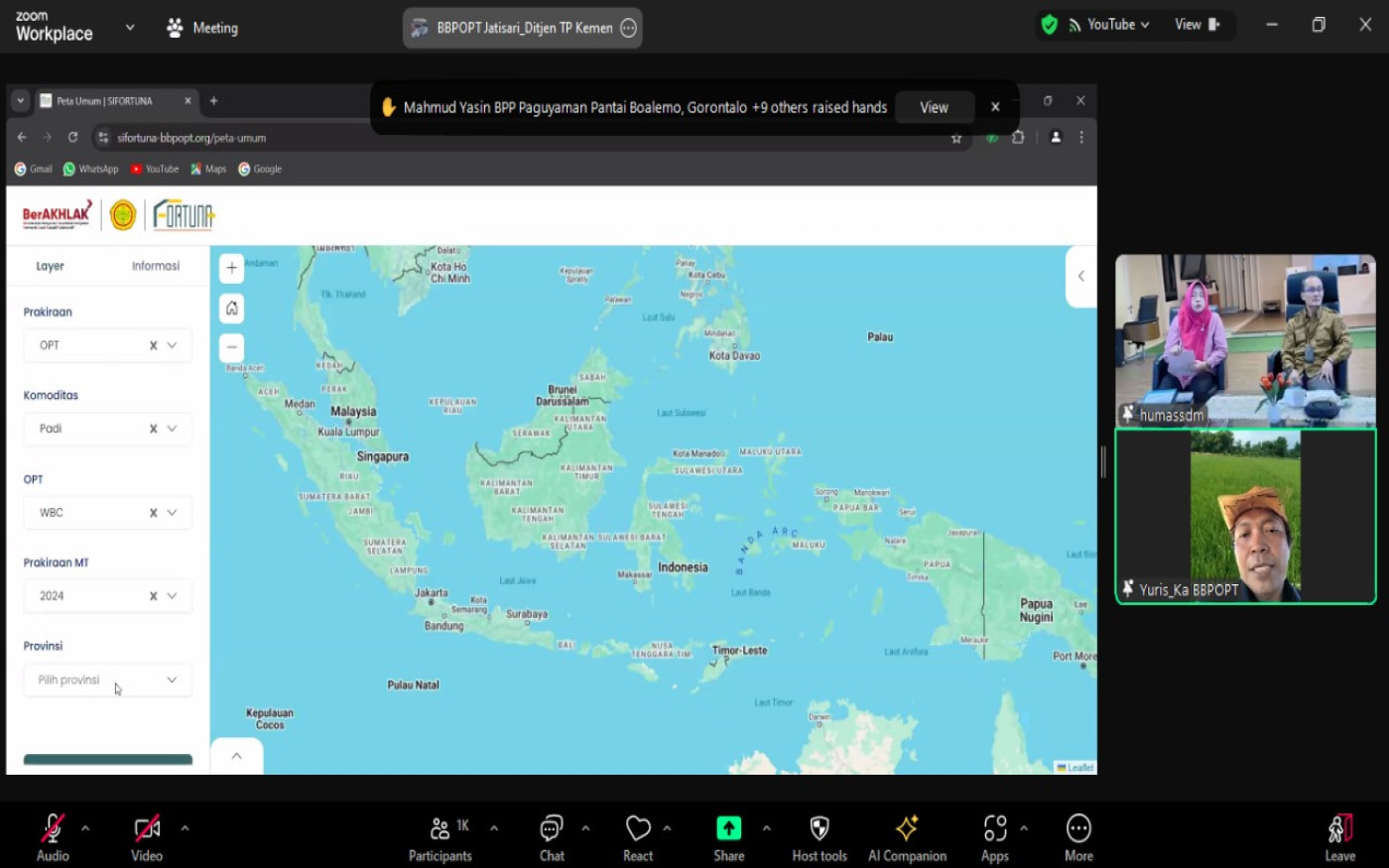Click the green Share screen icon
The height and width of the screenshot is (868, 1389).
tap(728, 828)
